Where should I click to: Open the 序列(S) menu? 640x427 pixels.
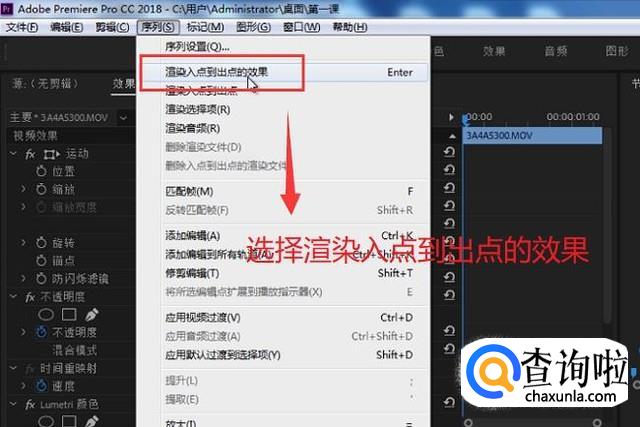point(158,27)
